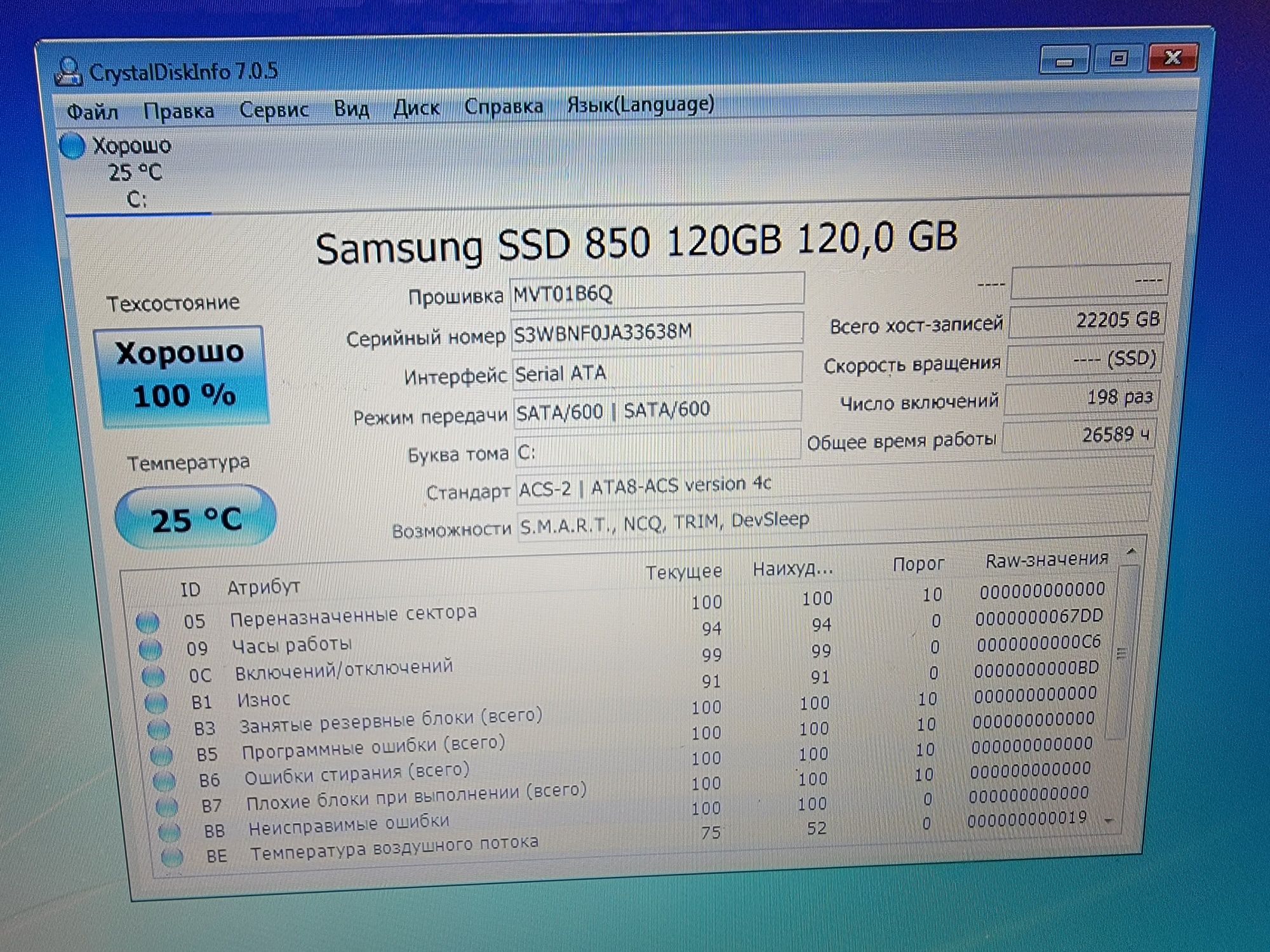Click the 25 °C temperature button

(x=196, y=518)
